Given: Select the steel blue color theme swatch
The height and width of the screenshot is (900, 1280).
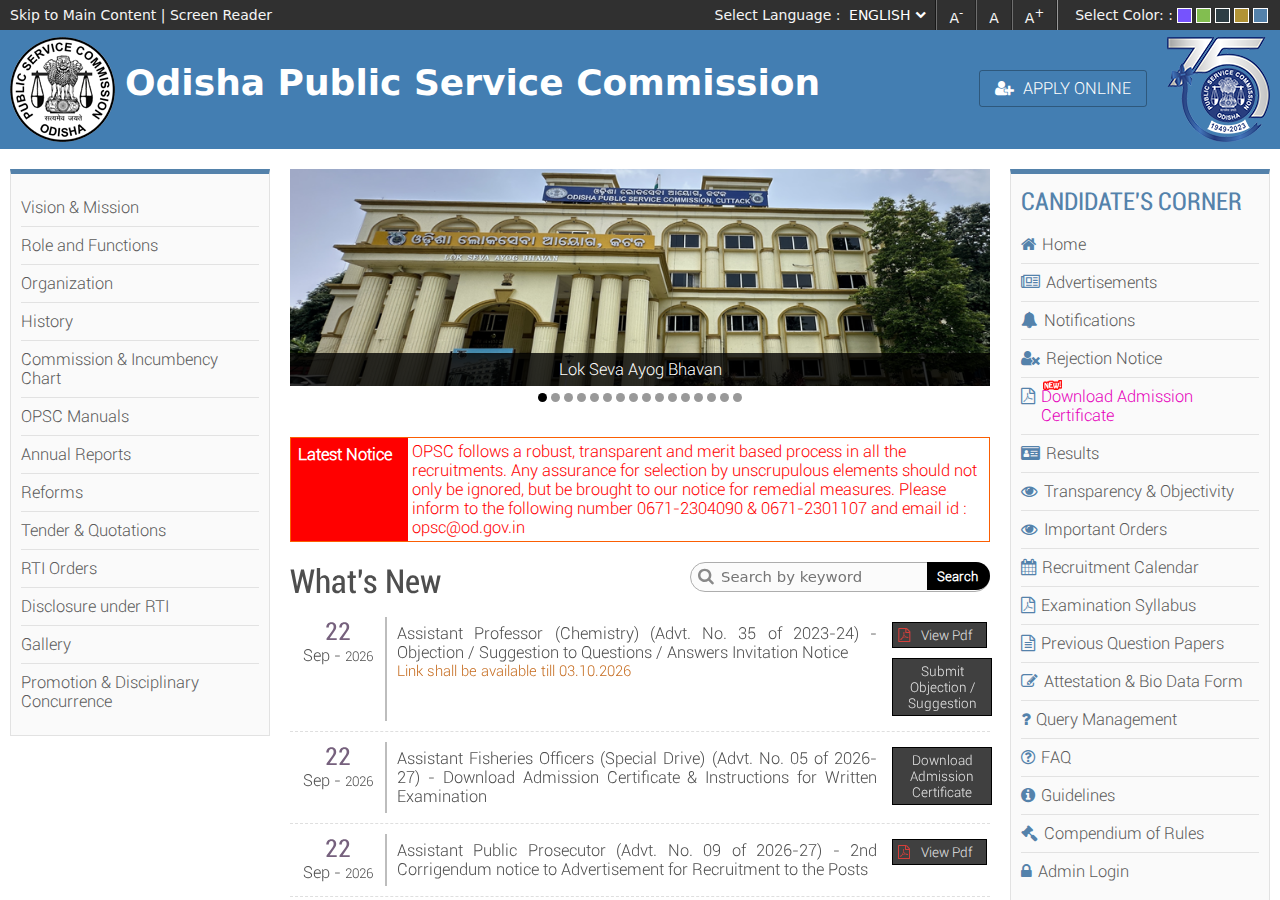Looking at the screenshot, I should click(x=1260, y=15).
